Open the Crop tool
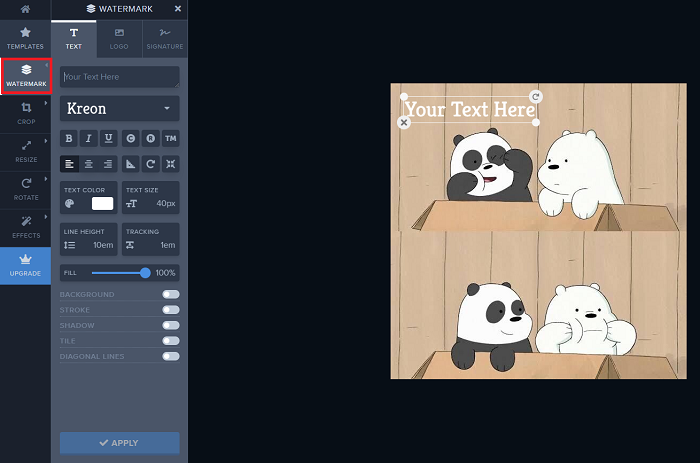Viewport: 700px width, 463px height. point(26,114)
